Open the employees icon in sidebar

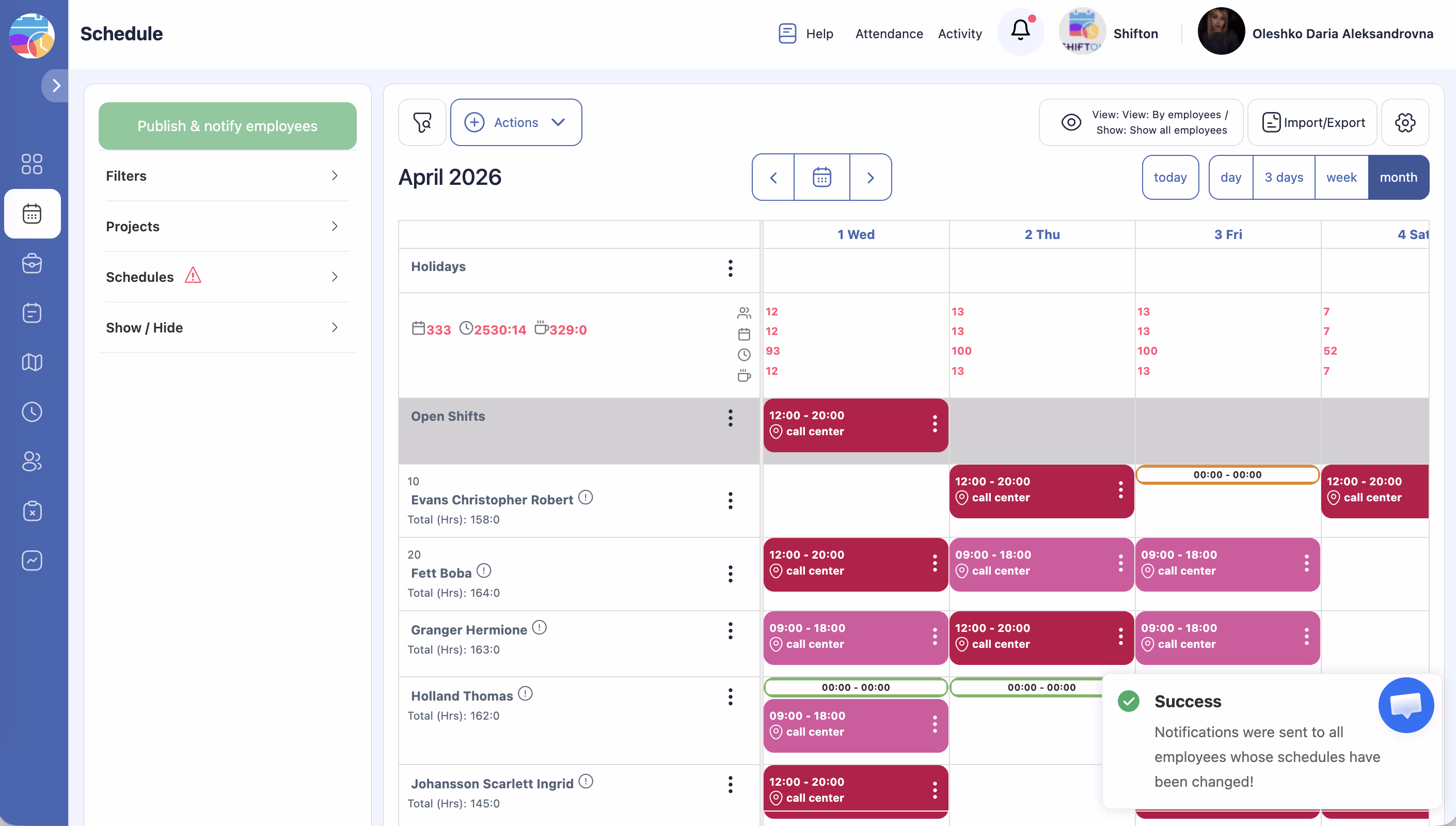32,461
